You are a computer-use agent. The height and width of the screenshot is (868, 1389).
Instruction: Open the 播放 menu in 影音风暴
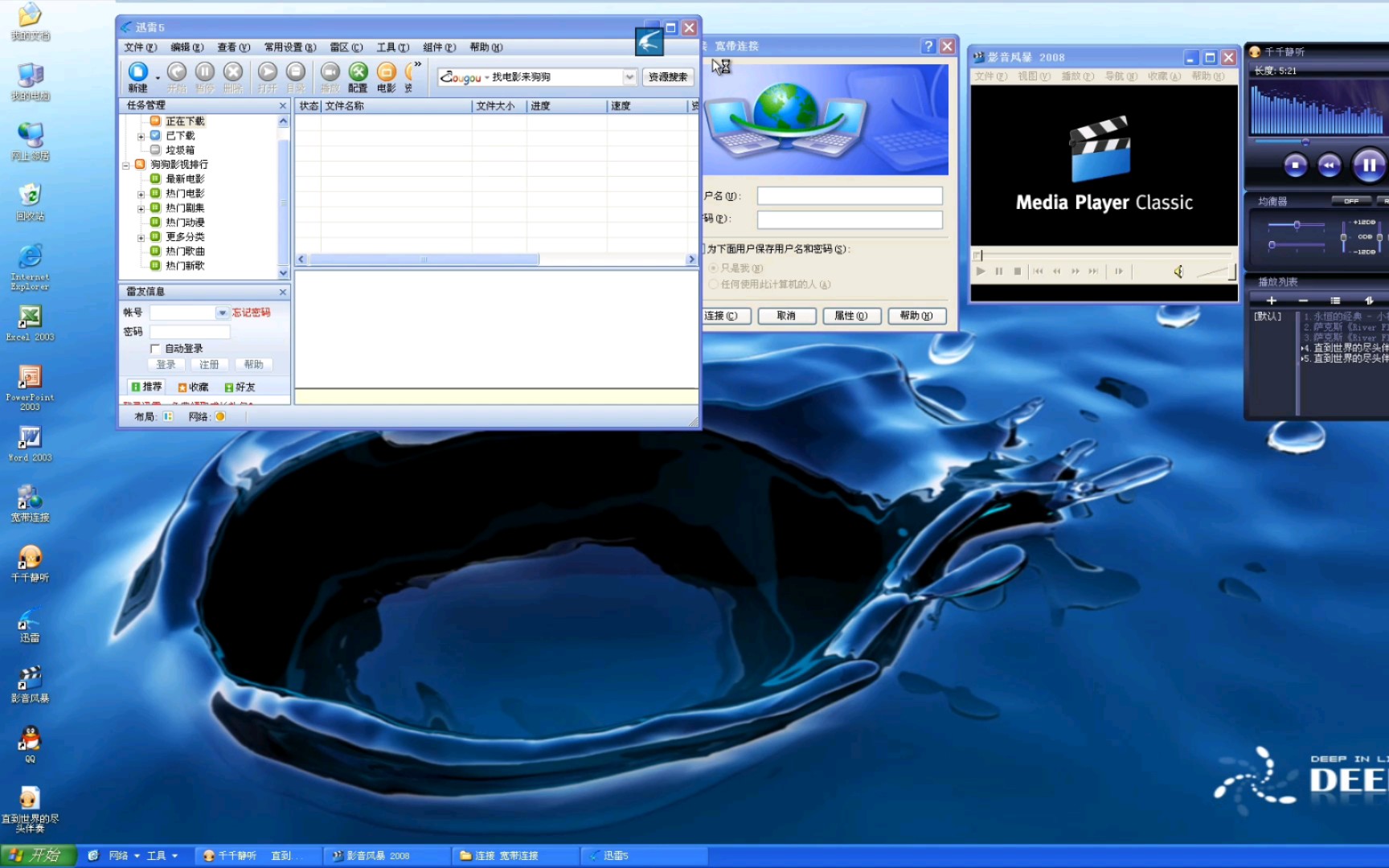click(1077, 76)
